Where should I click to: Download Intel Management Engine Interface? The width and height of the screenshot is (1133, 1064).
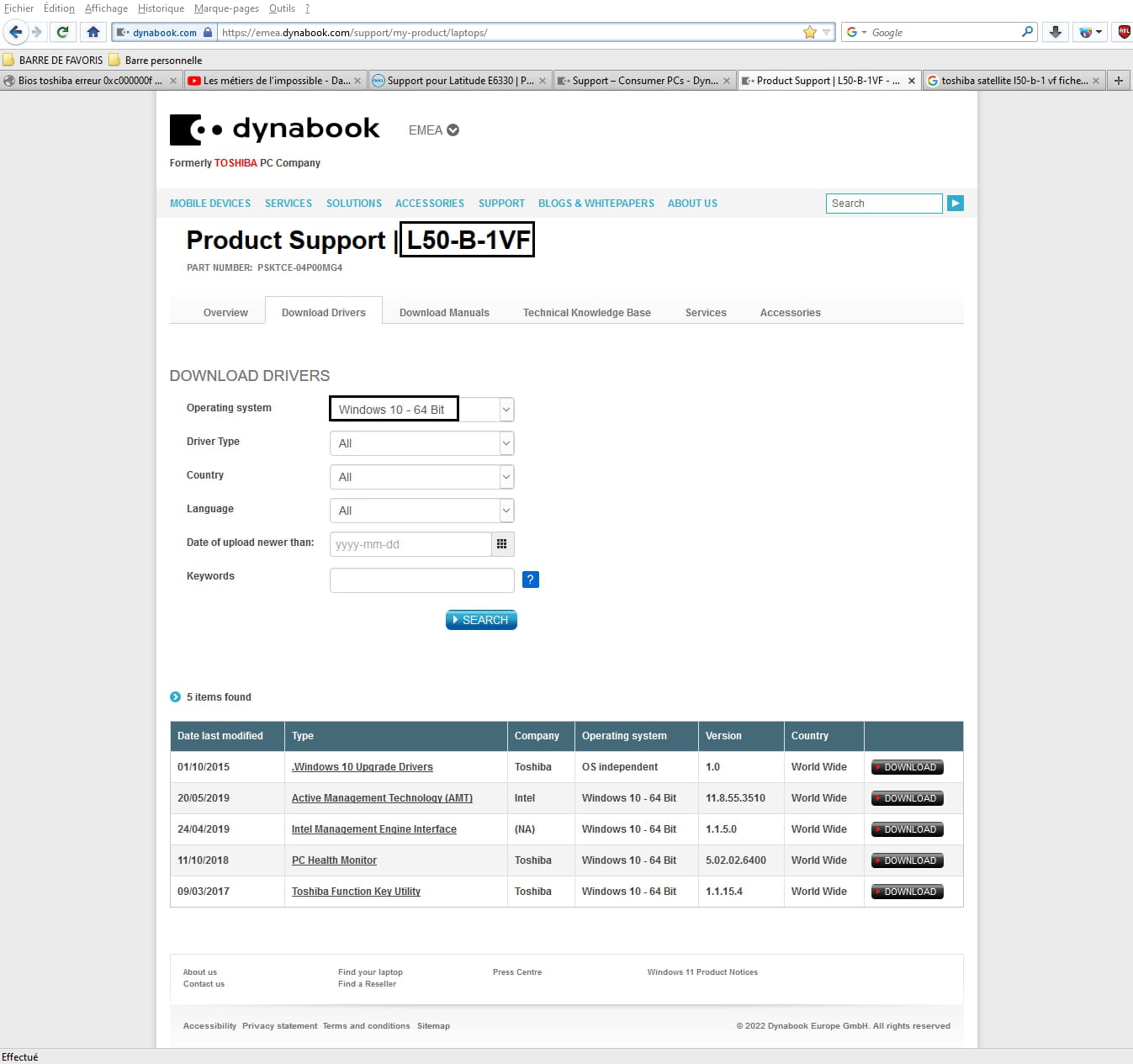tap(908, 829)
